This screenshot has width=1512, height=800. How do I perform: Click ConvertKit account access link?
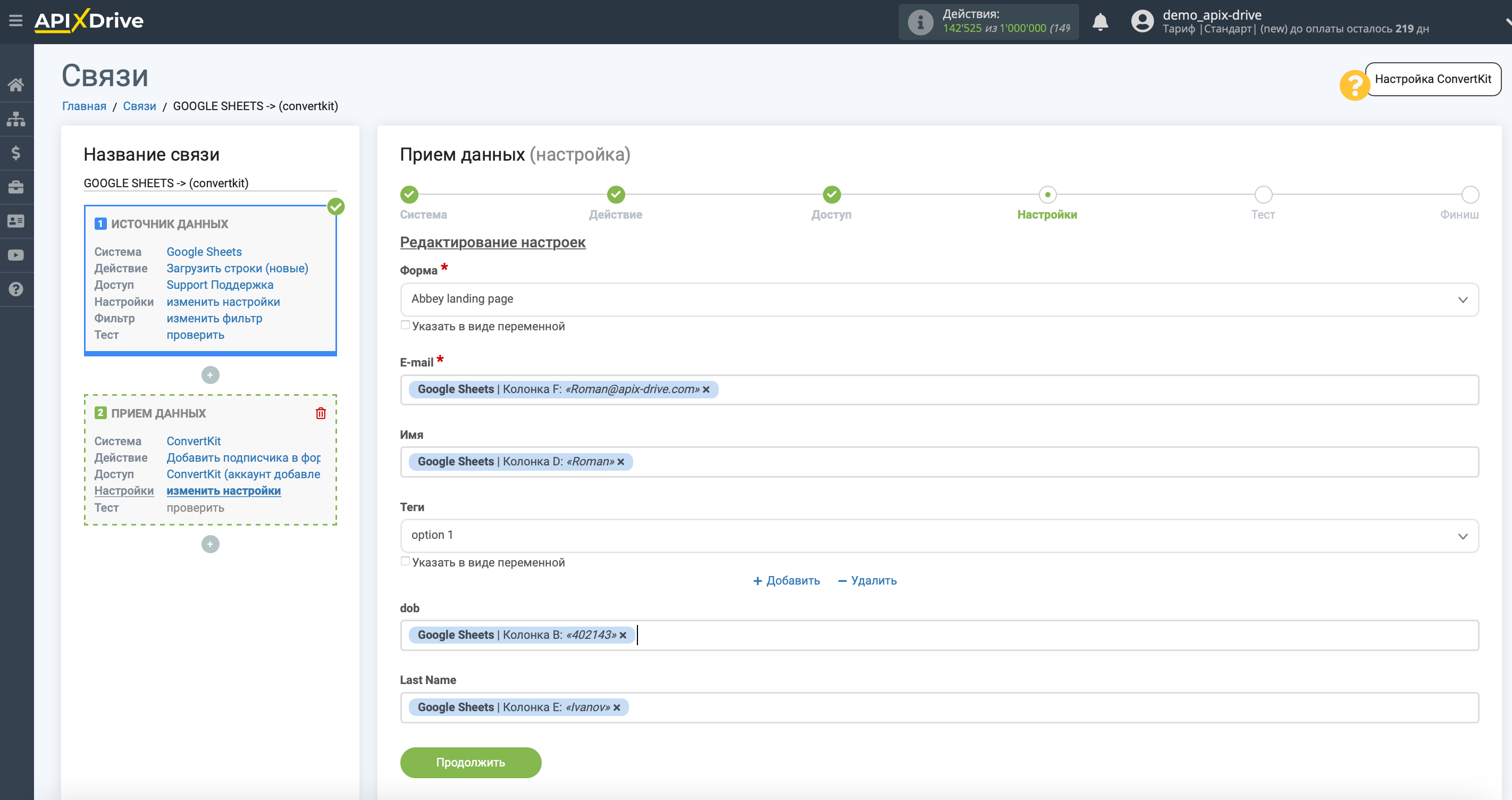click(x=243, y=474)
